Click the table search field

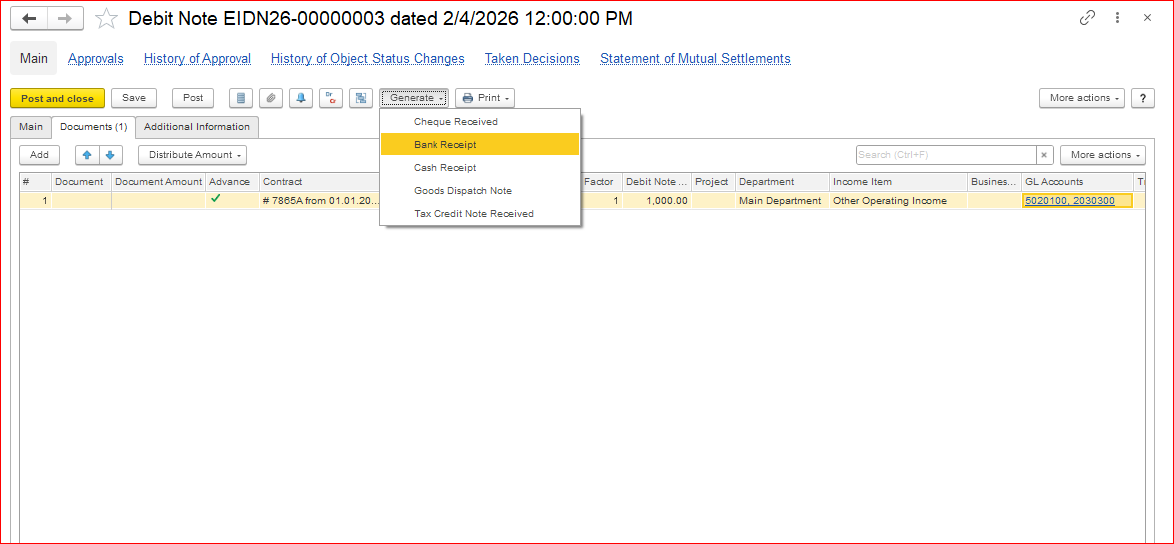(945, 155)
